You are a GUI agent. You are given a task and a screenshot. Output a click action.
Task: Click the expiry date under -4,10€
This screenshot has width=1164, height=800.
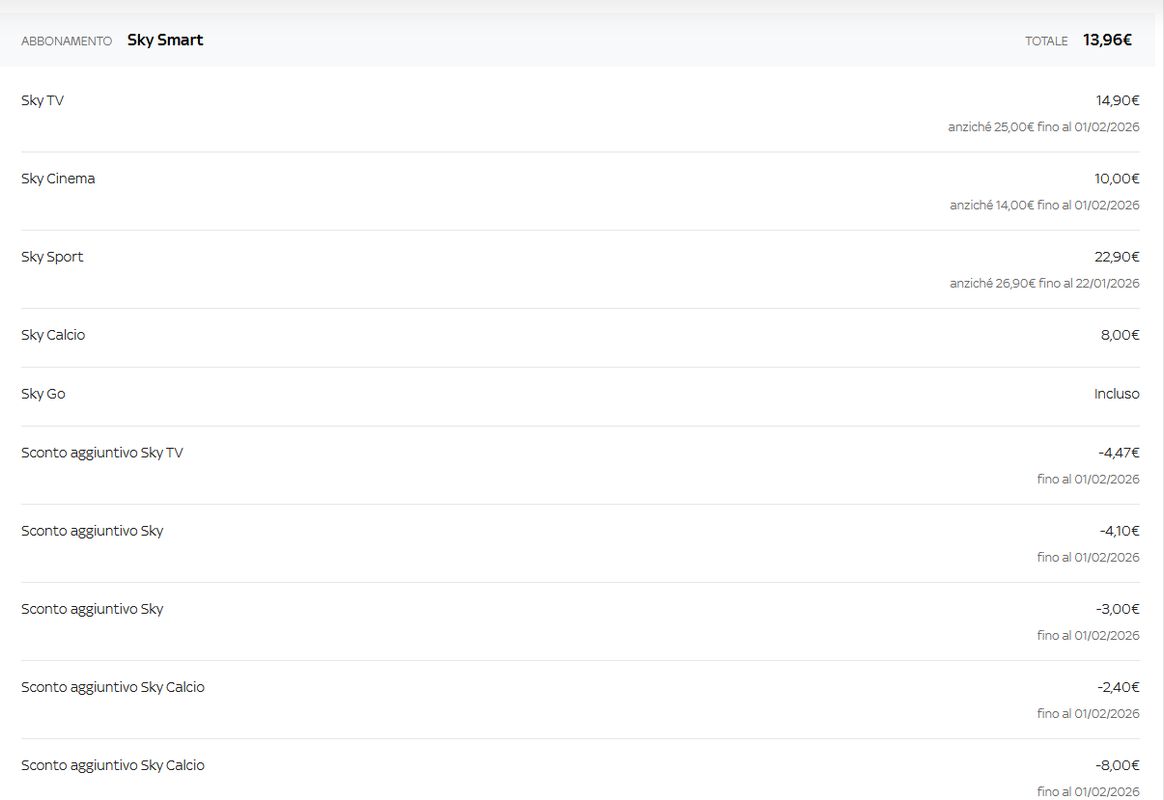pos(1088,557)
